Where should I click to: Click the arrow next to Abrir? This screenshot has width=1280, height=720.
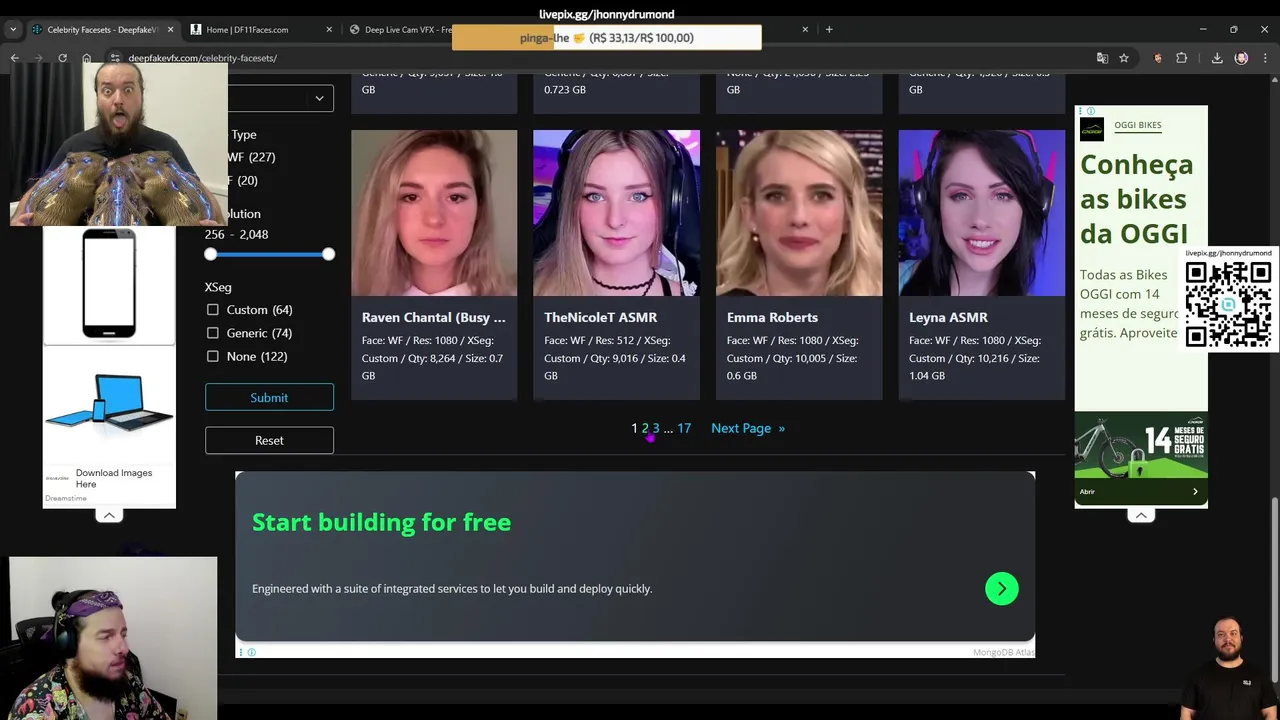coord(1195,491)
